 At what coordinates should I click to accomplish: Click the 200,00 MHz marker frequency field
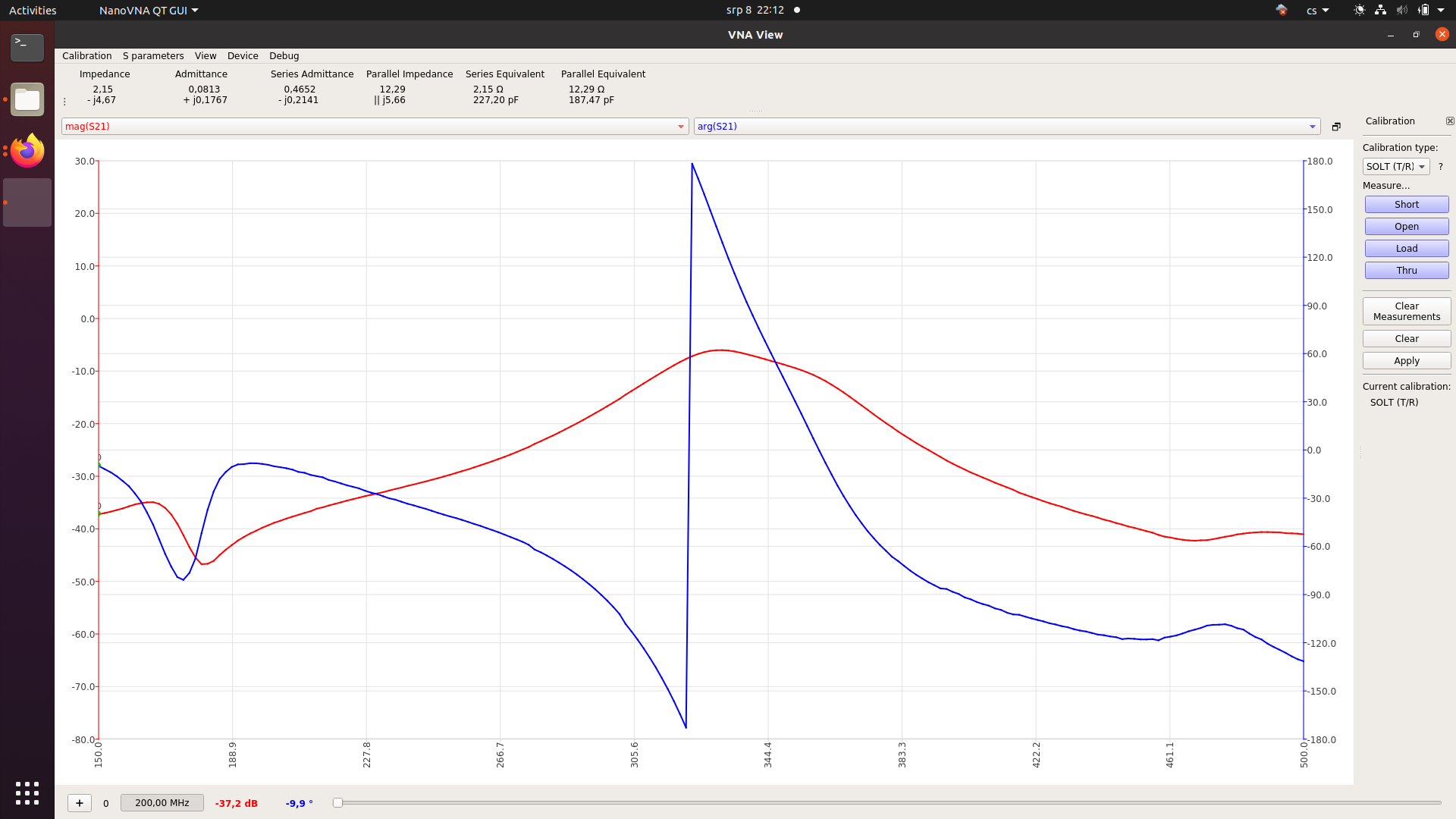162,803
